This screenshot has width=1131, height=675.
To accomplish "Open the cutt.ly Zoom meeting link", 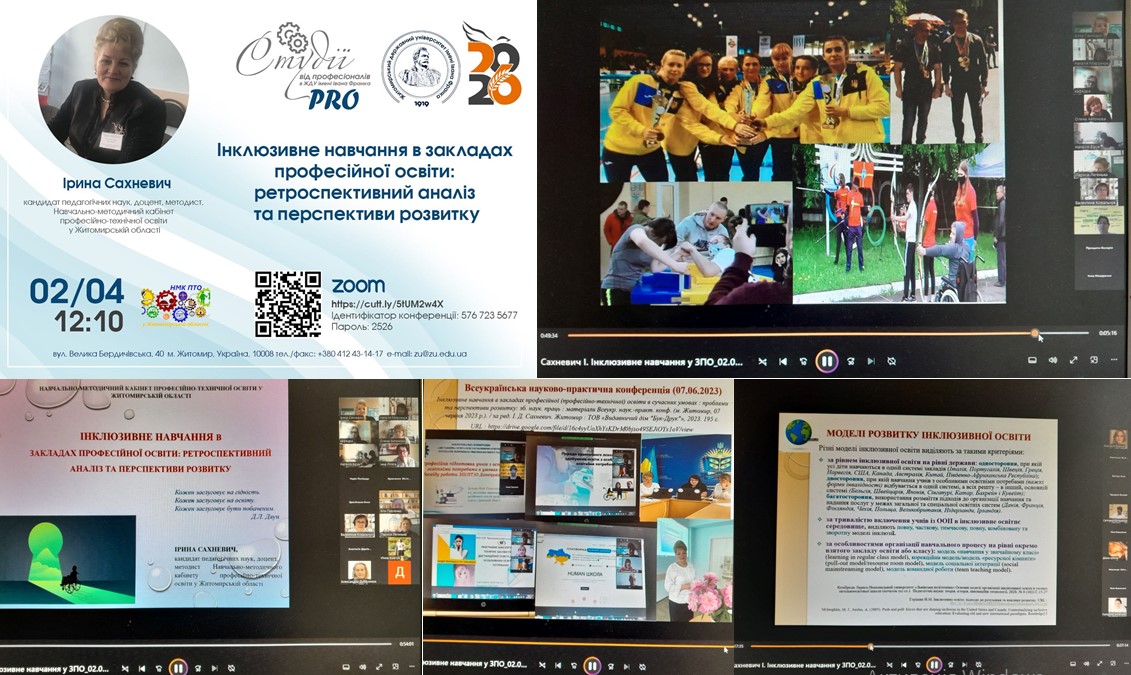I will 386,303.
